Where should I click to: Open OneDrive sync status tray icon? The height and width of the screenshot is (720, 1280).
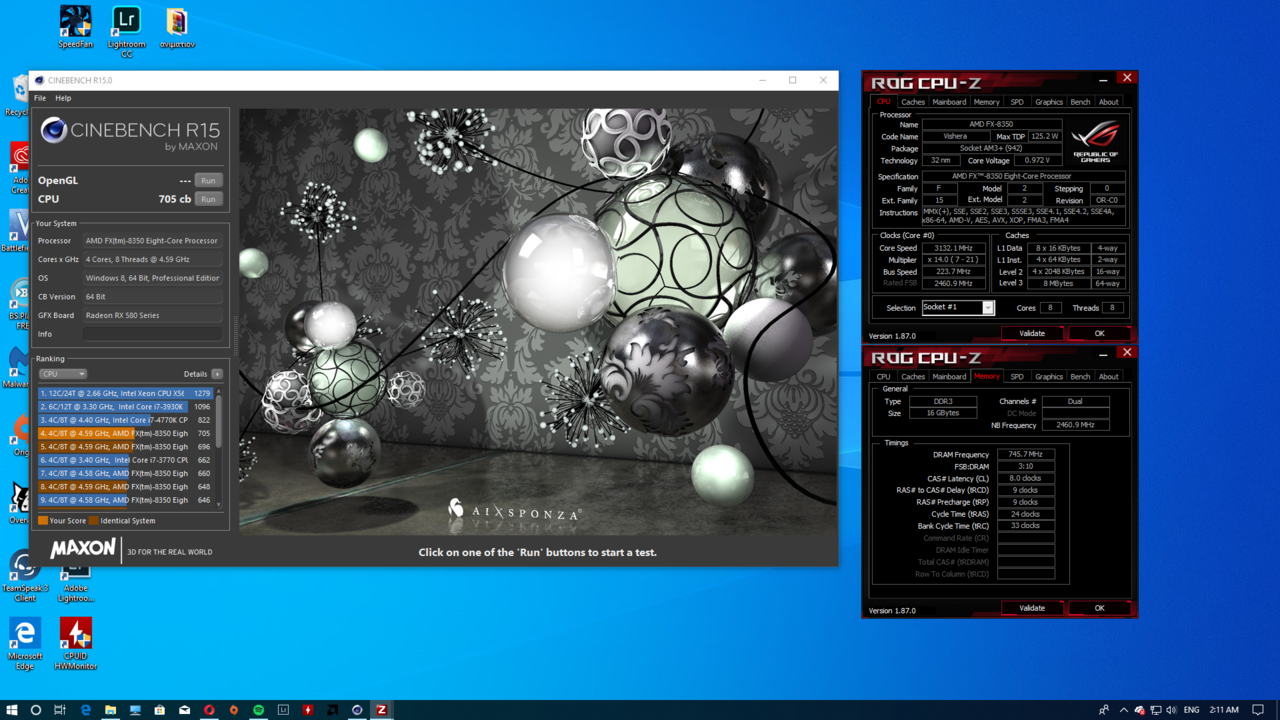pyautogui.click(x=1139, y=710)
